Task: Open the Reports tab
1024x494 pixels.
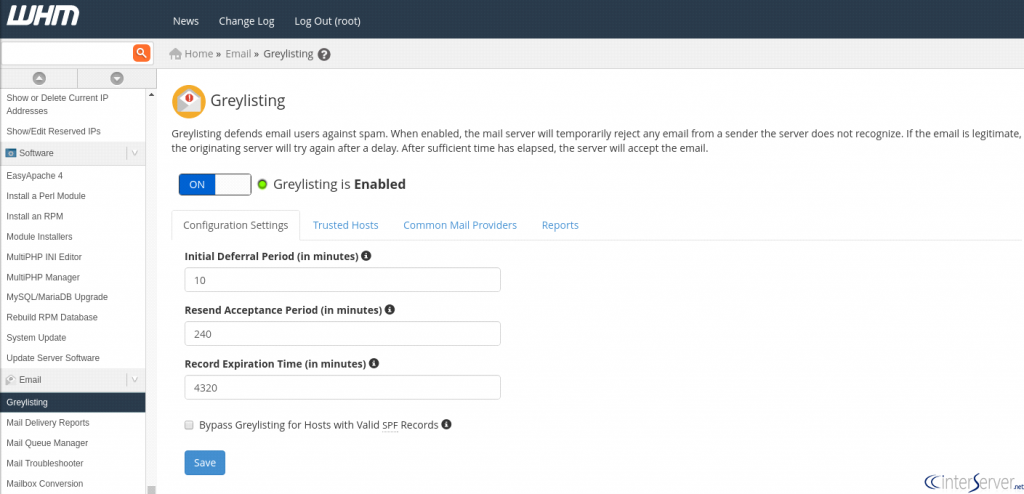Action: point(560,225)
